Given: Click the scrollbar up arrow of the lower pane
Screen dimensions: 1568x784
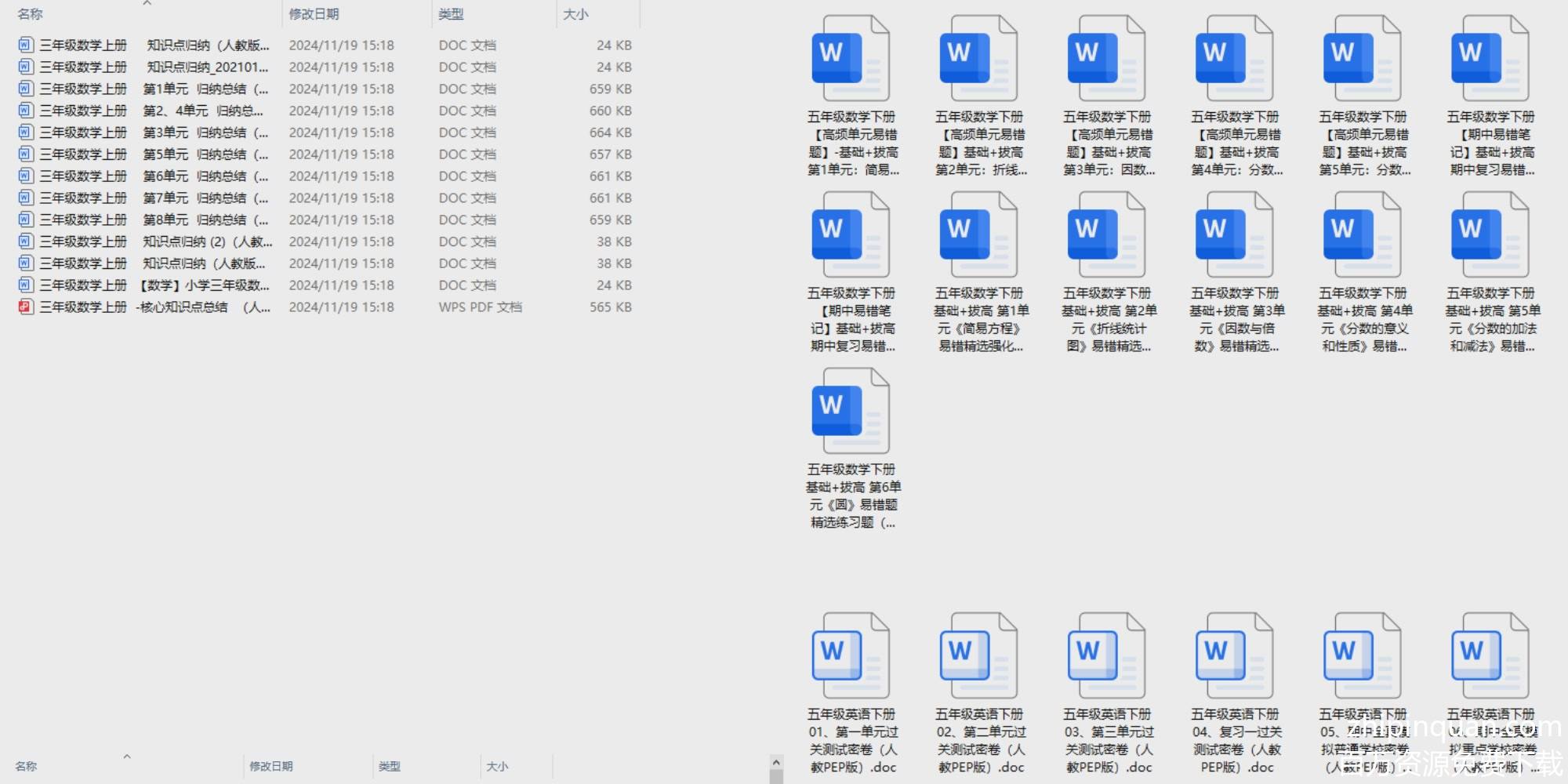Looking at the screenshot, I should (x=776, y=762).
